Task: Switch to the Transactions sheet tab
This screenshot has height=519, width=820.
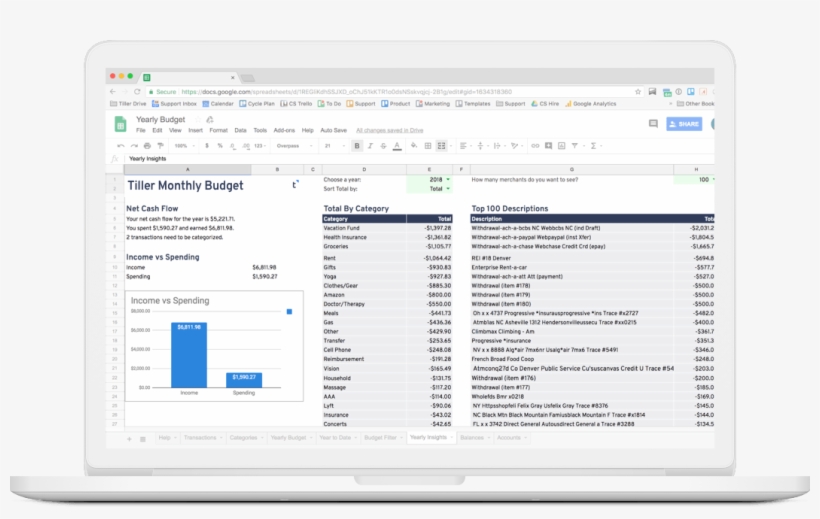Action: [x=200, y=438]
